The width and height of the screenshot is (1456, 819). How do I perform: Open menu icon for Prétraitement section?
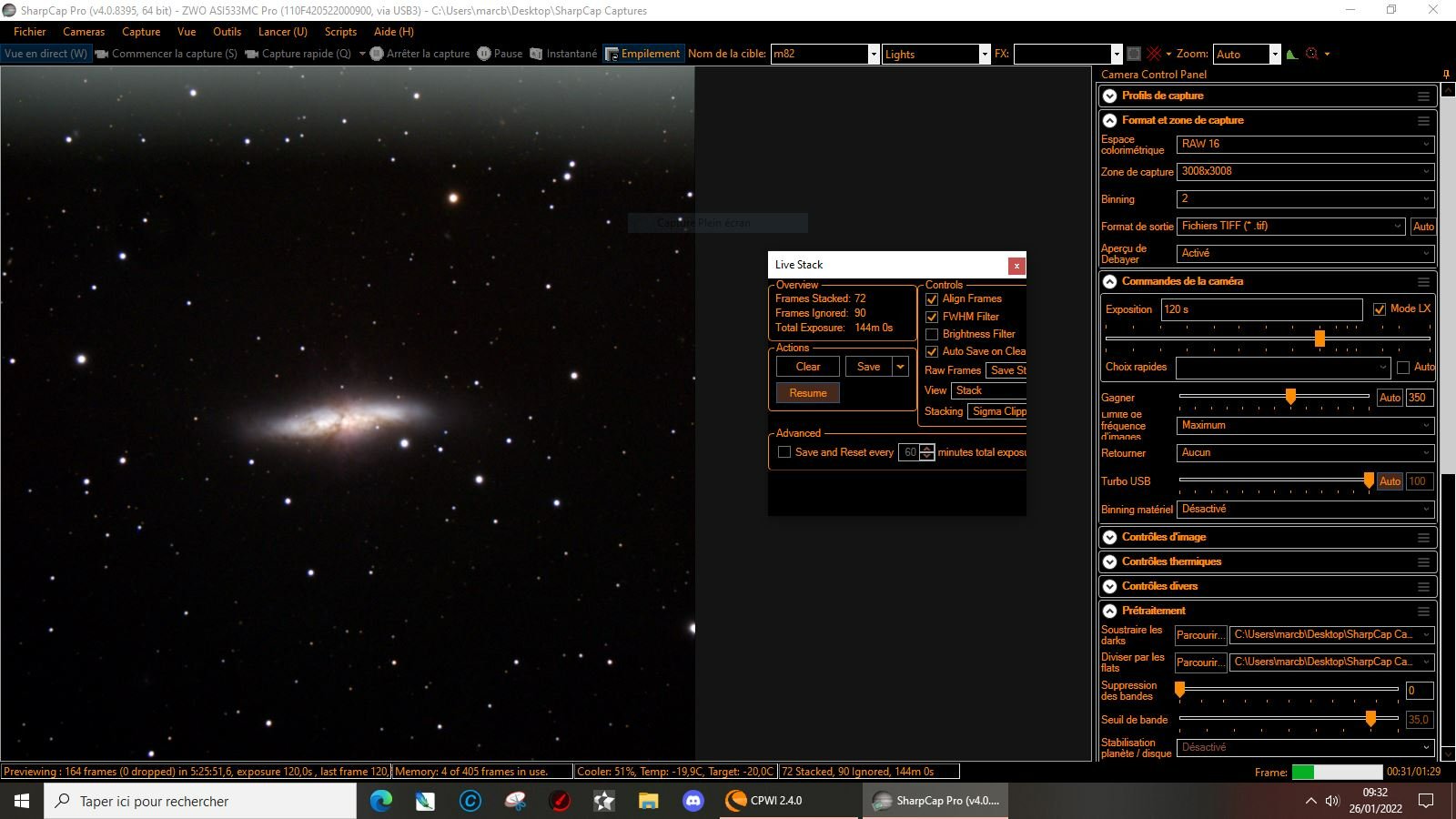coord(1423,612)
